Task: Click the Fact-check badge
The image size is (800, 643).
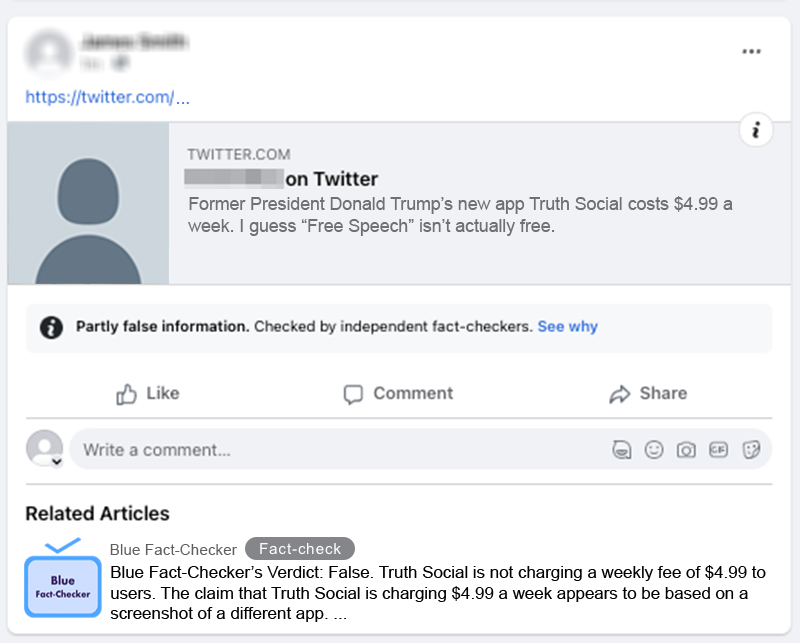Action: point(300,549)
